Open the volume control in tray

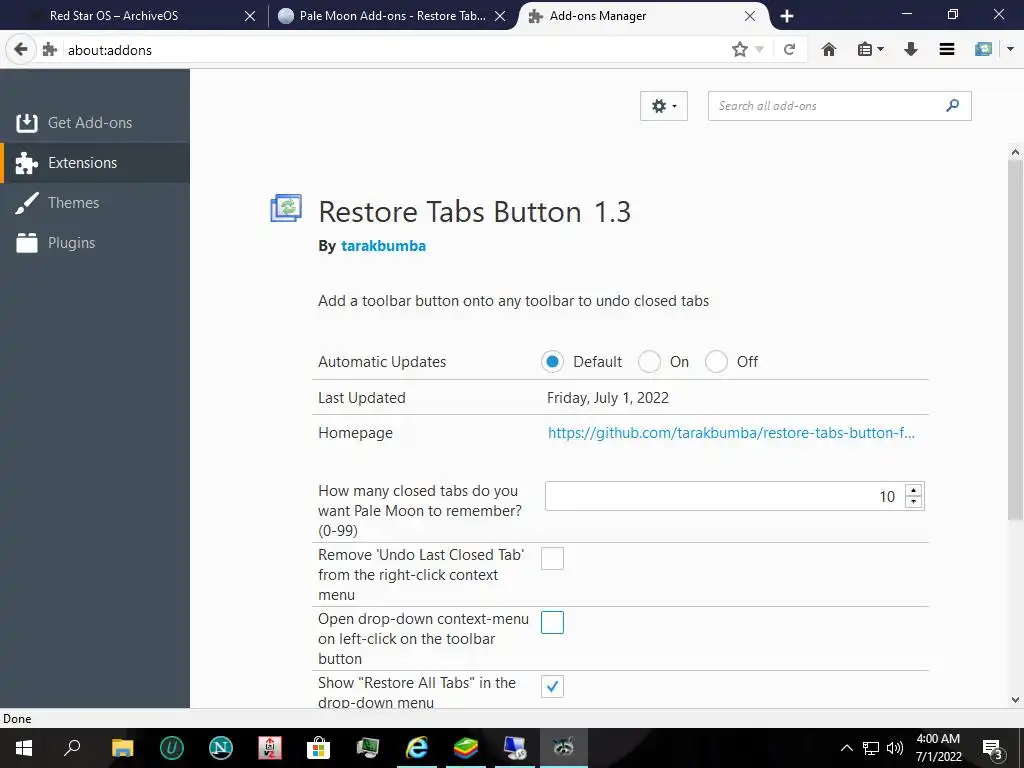895,748
